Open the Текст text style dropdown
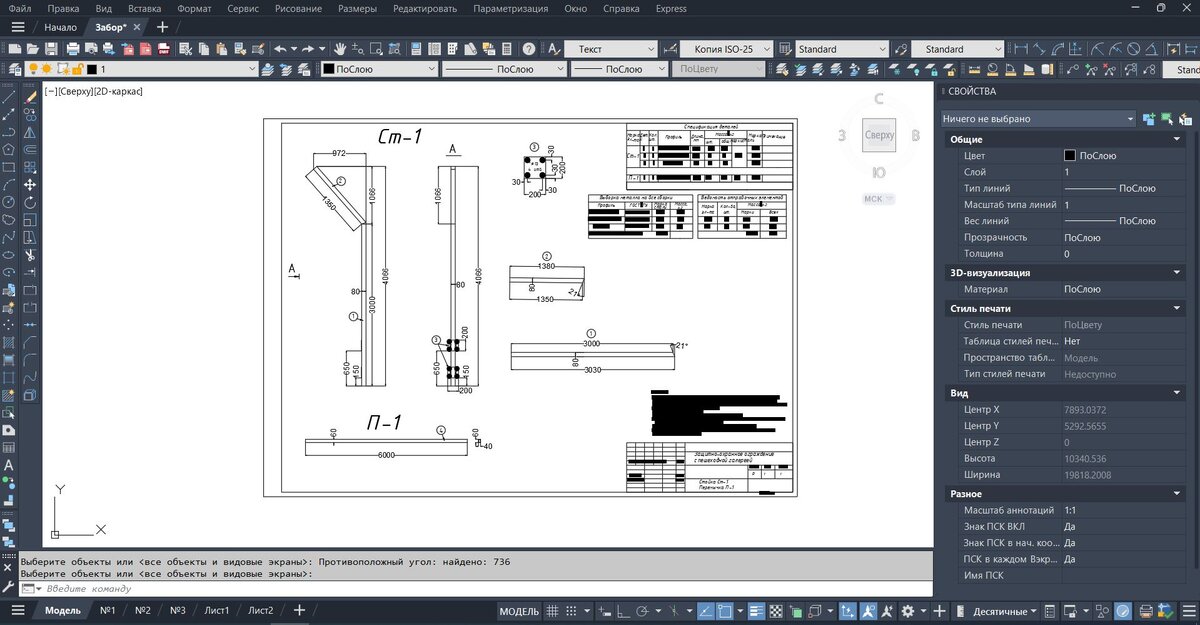The image size is (1200, 625). coord(610,48)
